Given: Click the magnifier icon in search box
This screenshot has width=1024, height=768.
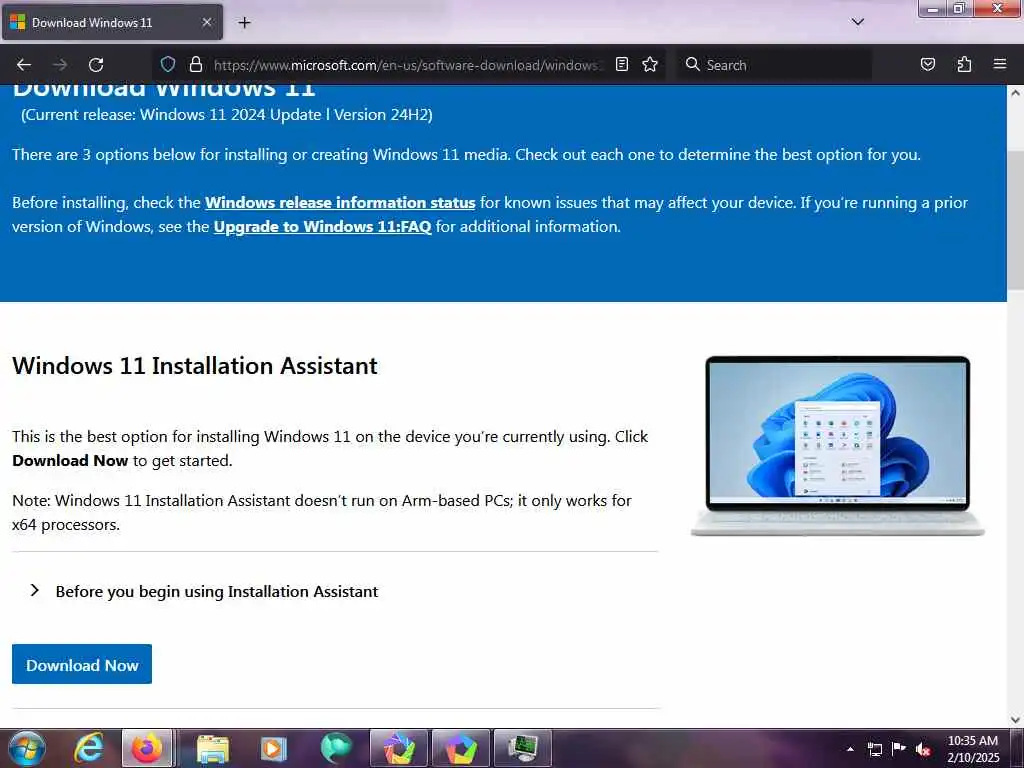Looking at the screenshot, I should [692, 65].
